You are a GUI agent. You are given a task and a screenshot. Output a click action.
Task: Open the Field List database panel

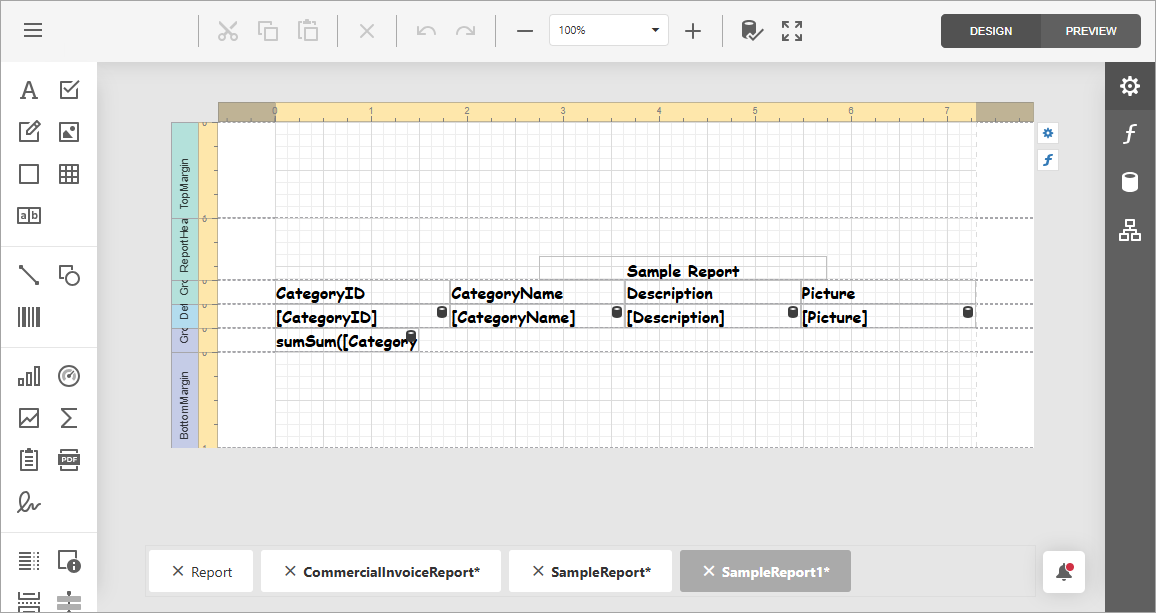[x=1129, y=182]
